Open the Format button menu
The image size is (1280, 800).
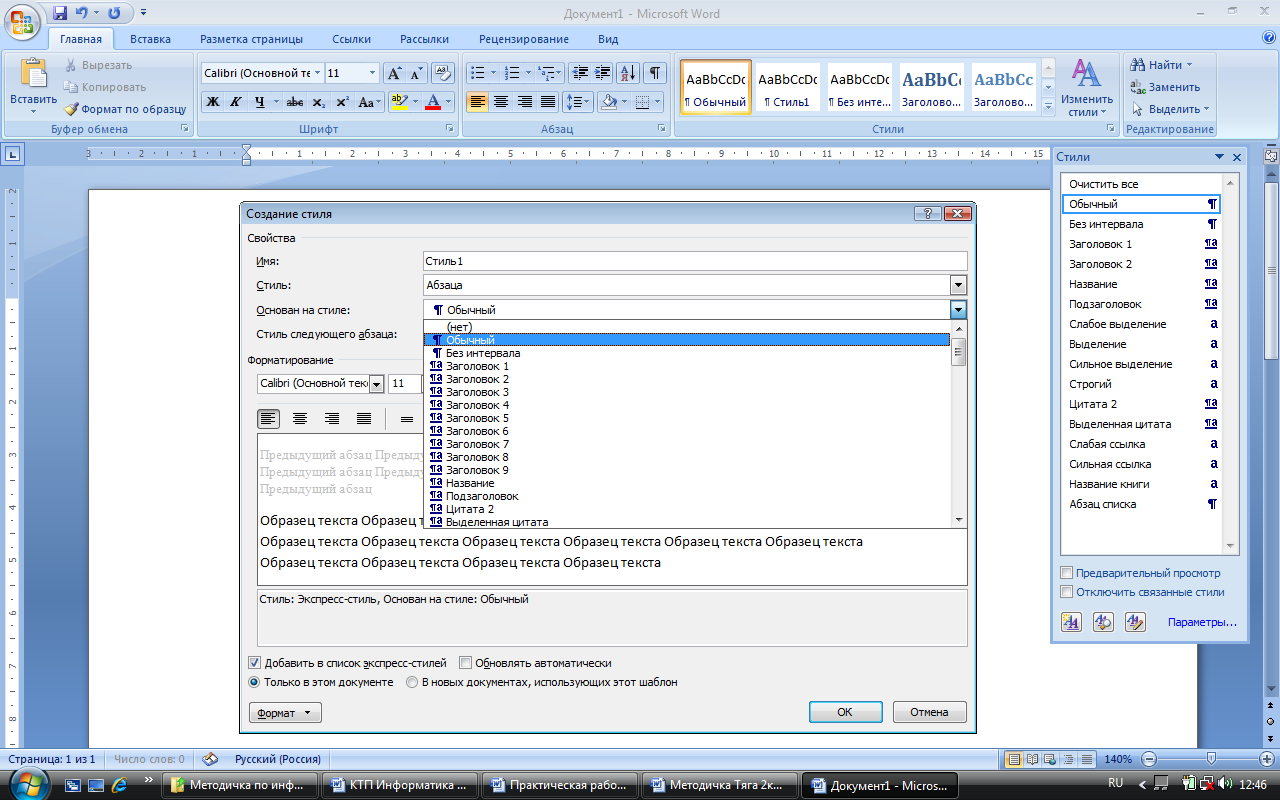[285, 713]
